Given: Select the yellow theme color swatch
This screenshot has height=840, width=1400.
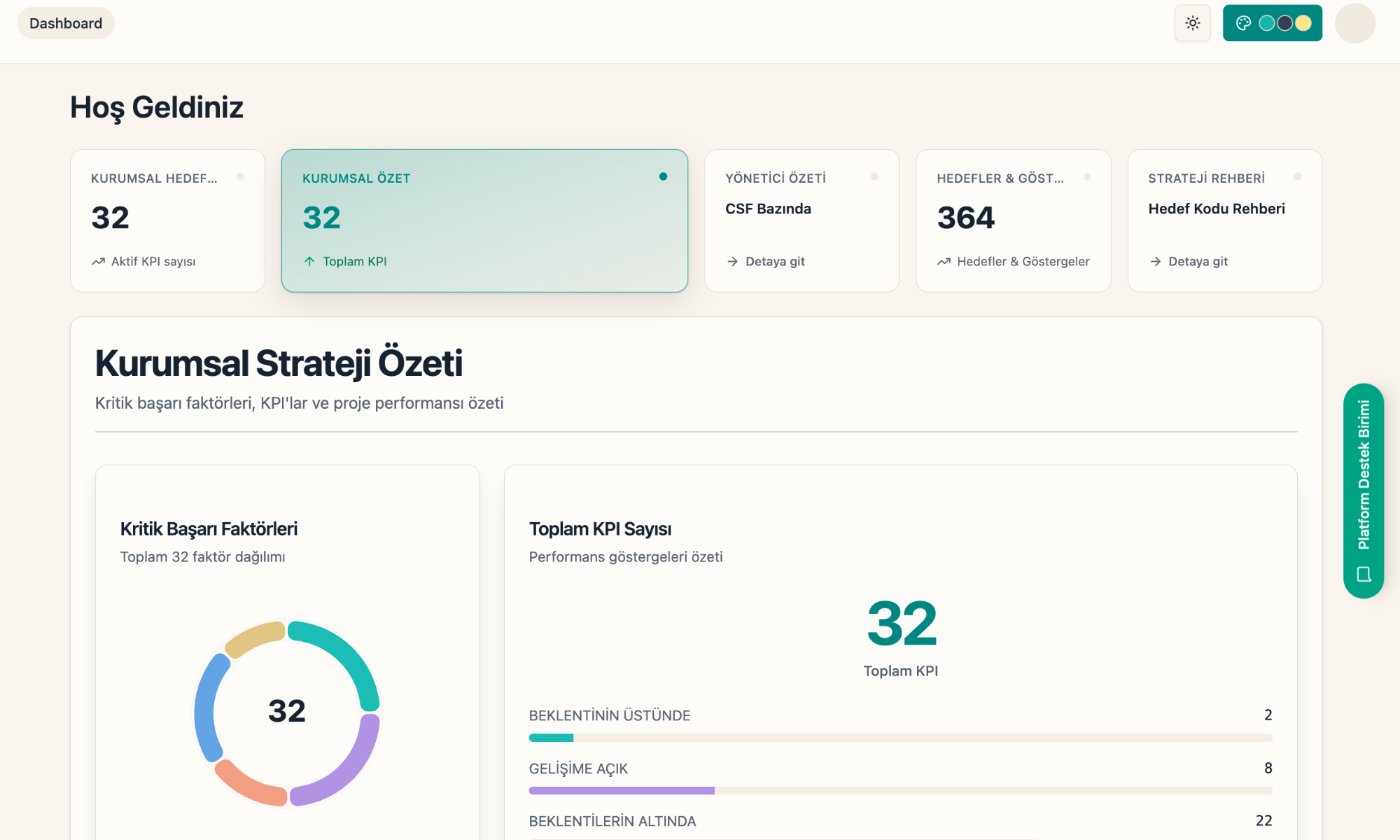Looking at the screenshot, I should [x=1303, y=23].
